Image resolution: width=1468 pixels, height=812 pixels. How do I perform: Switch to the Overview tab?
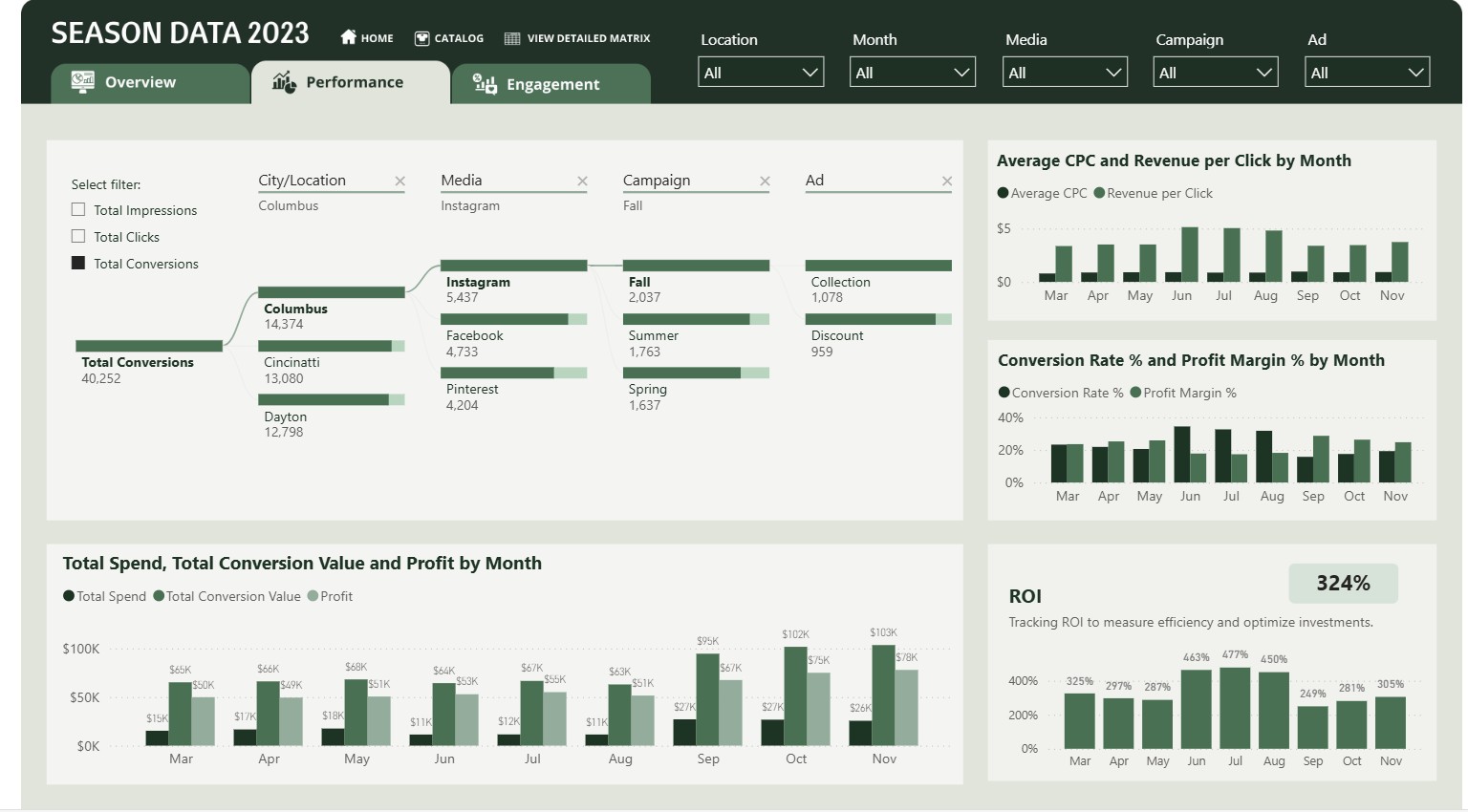click(140, 82)
